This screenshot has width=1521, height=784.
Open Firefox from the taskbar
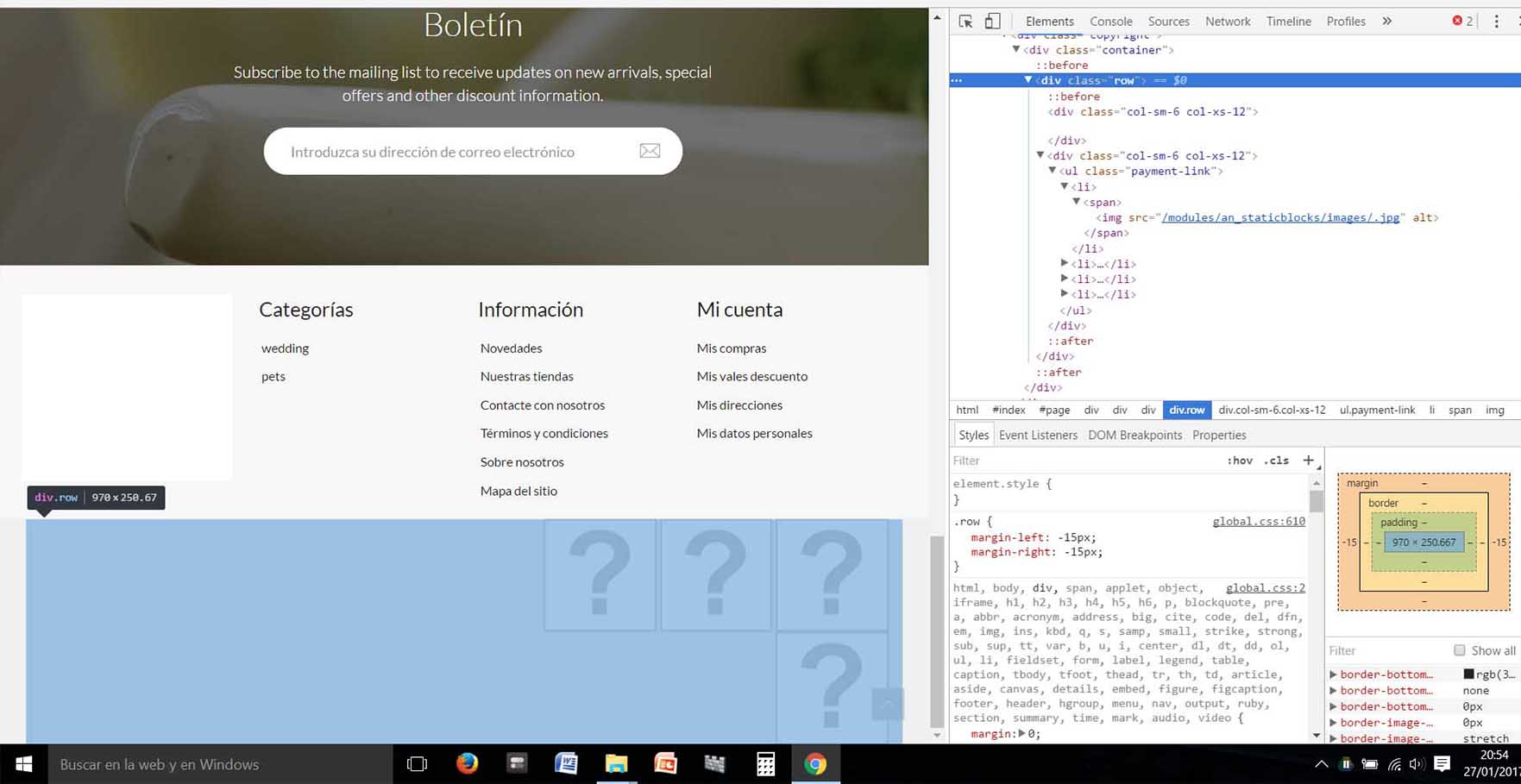(467, 764)
